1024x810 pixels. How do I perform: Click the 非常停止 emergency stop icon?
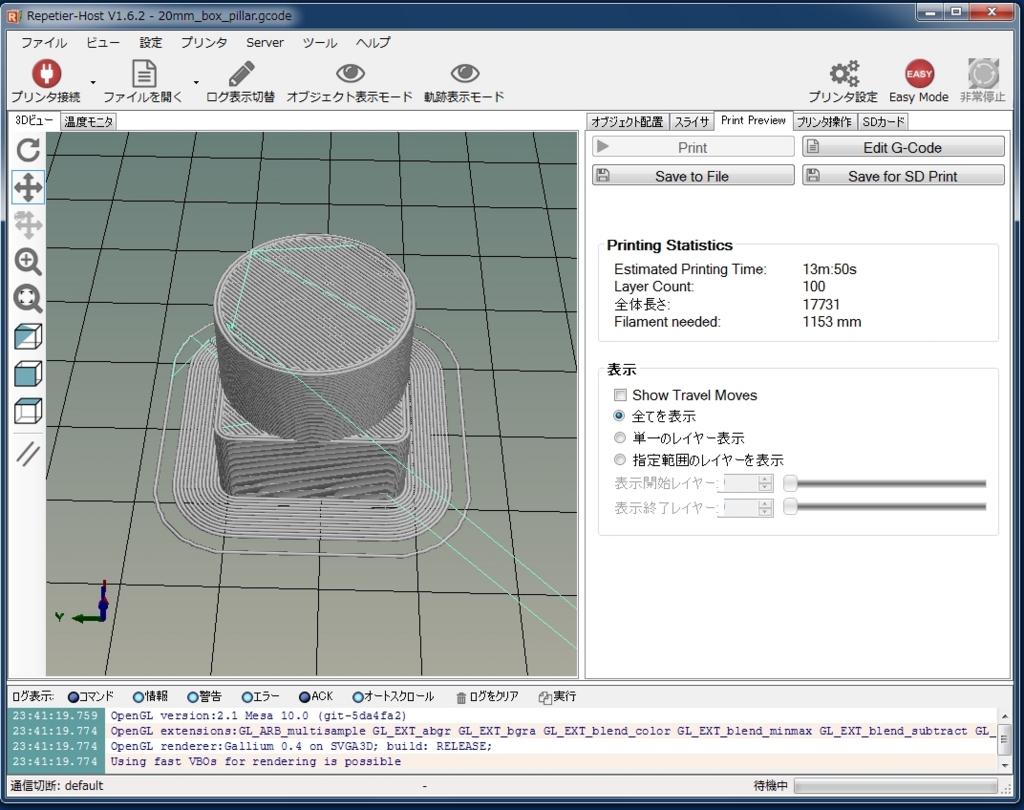pos(983,74)
